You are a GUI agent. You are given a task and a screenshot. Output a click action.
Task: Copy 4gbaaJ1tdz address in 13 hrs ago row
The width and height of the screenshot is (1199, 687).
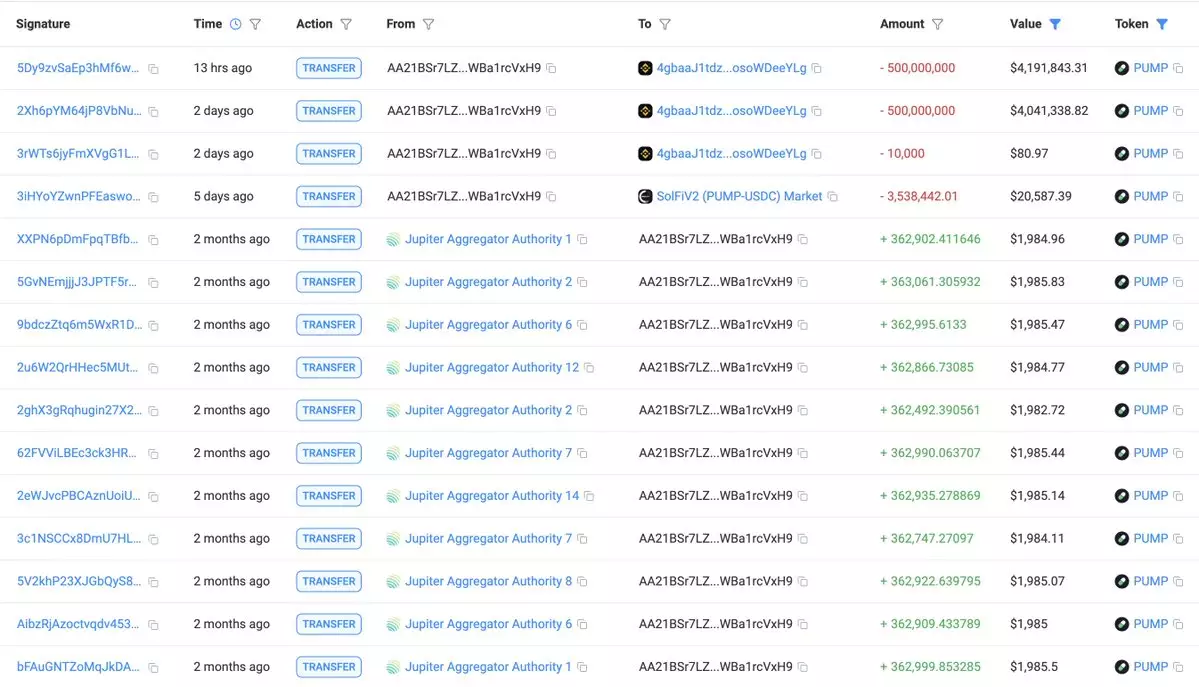pyautogui.click(x=817, y=68)
